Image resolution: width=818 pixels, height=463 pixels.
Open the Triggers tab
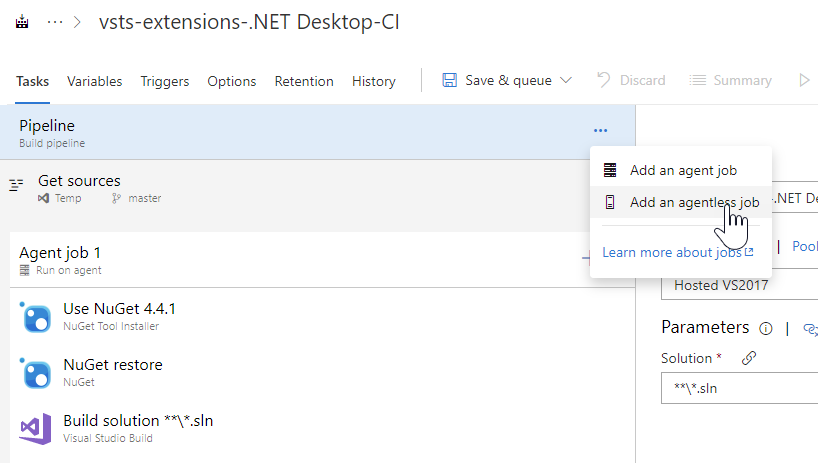[164, 81]
